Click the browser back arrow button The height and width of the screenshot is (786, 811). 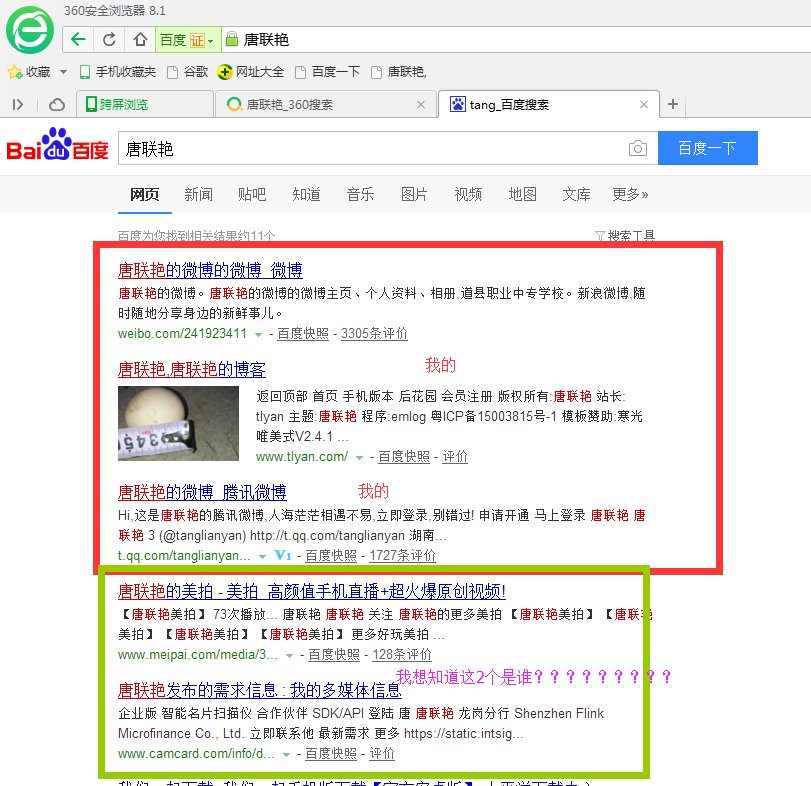tap(78, 39)
